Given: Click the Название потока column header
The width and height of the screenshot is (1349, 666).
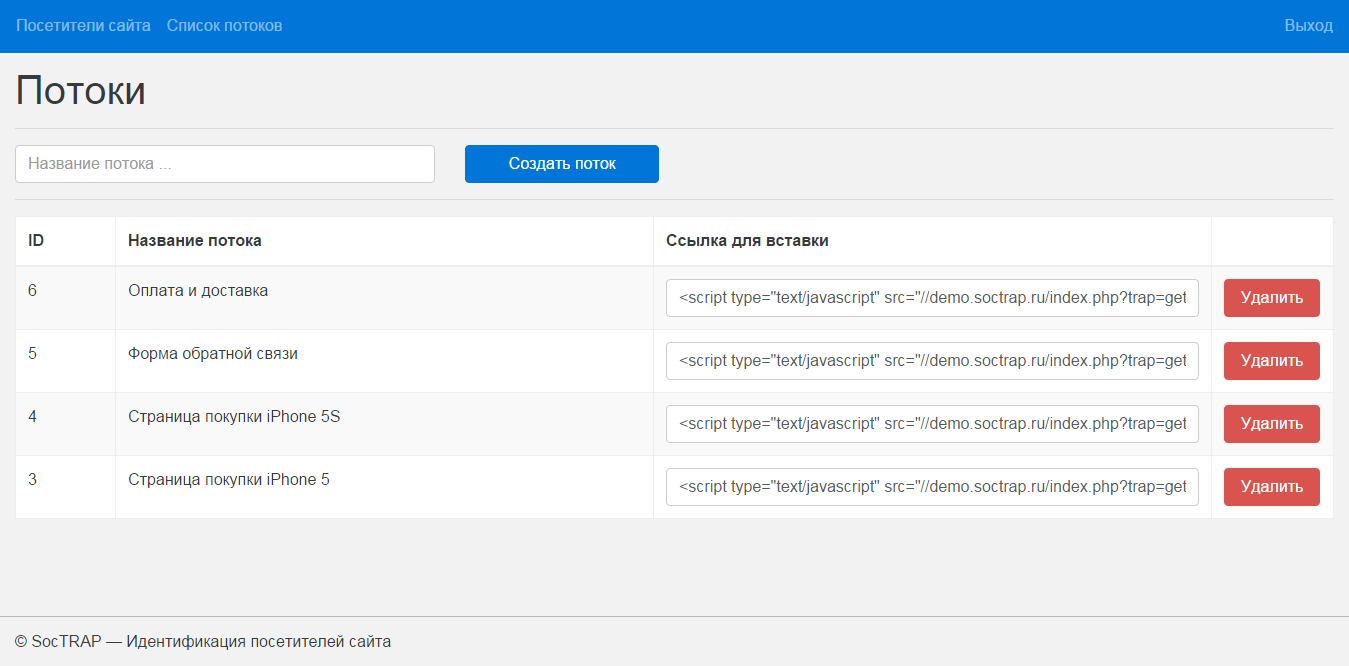Looking at the screenshot, I should pyautogui.click(x=195, y=241).
